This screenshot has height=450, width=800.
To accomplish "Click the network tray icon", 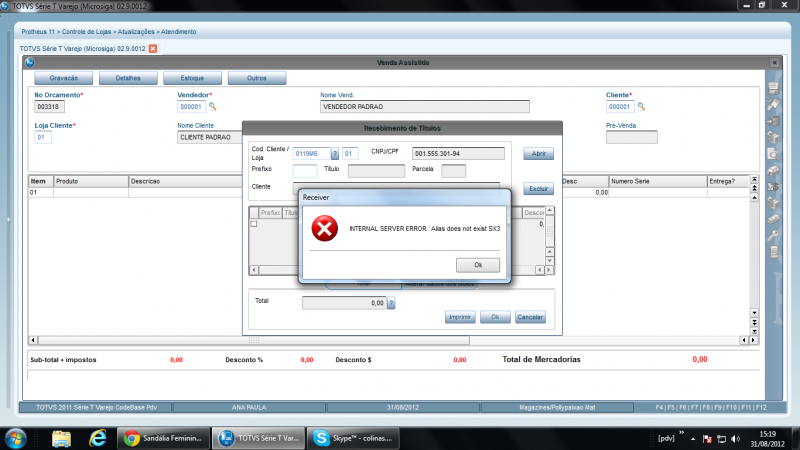I will (721, 439).
